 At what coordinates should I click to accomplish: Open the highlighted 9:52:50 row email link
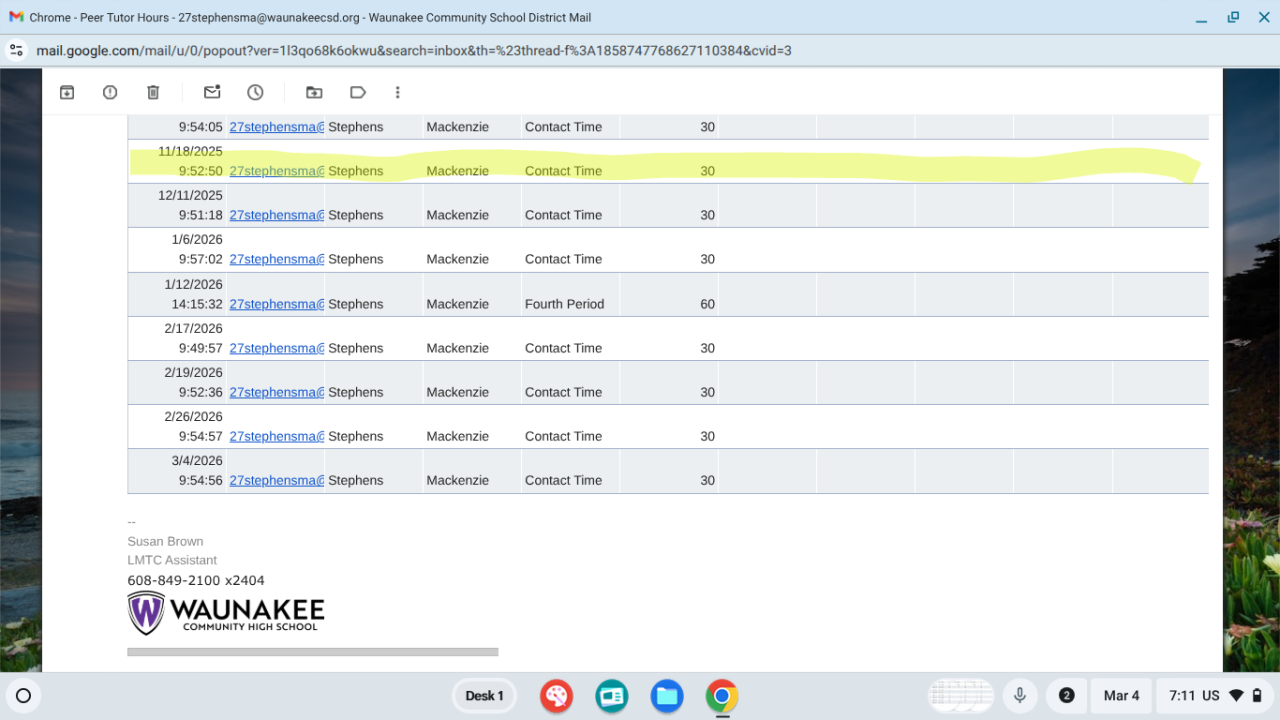coord(276,171)
